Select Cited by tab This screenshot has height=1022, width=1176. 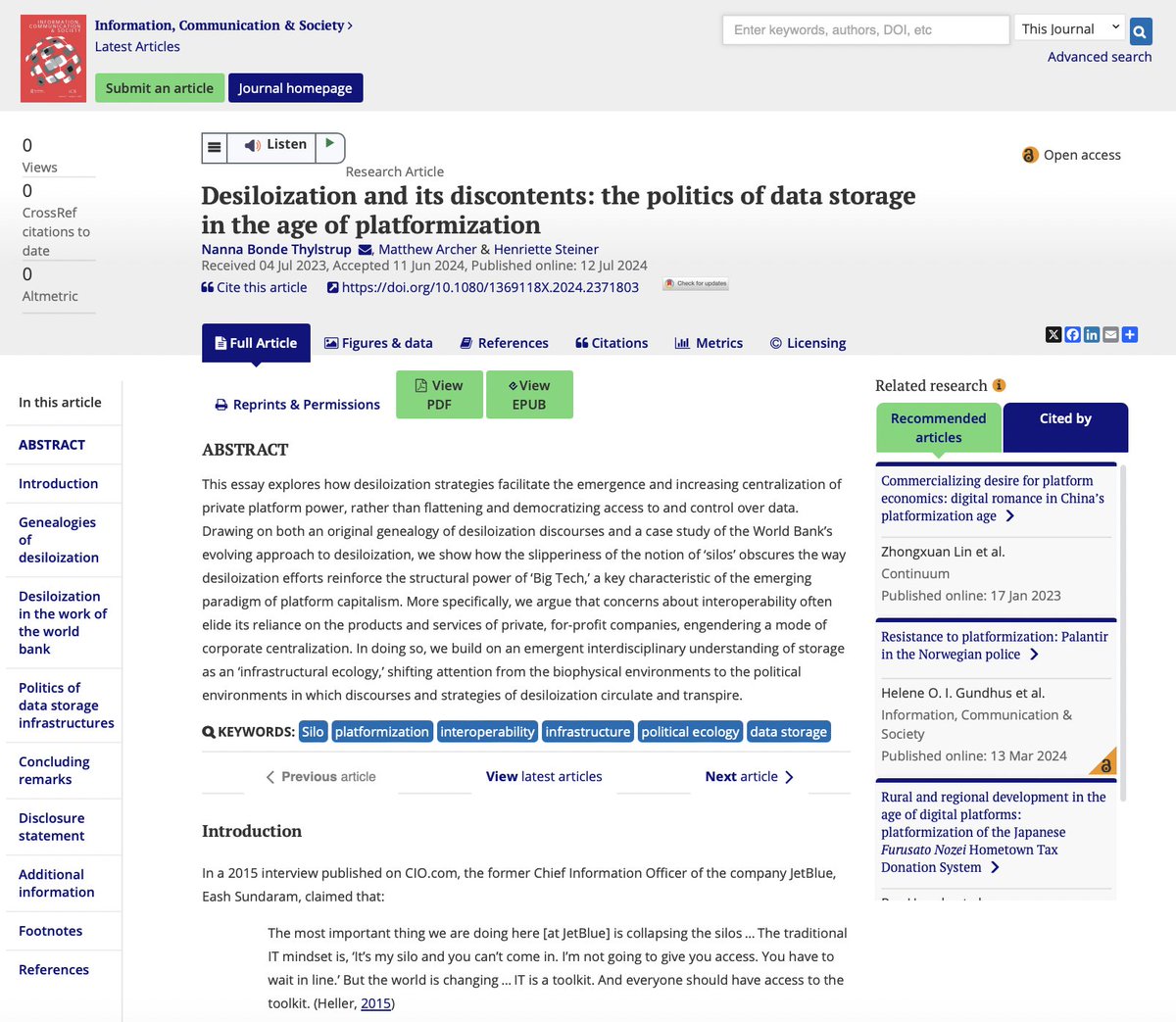[1065, 427]
